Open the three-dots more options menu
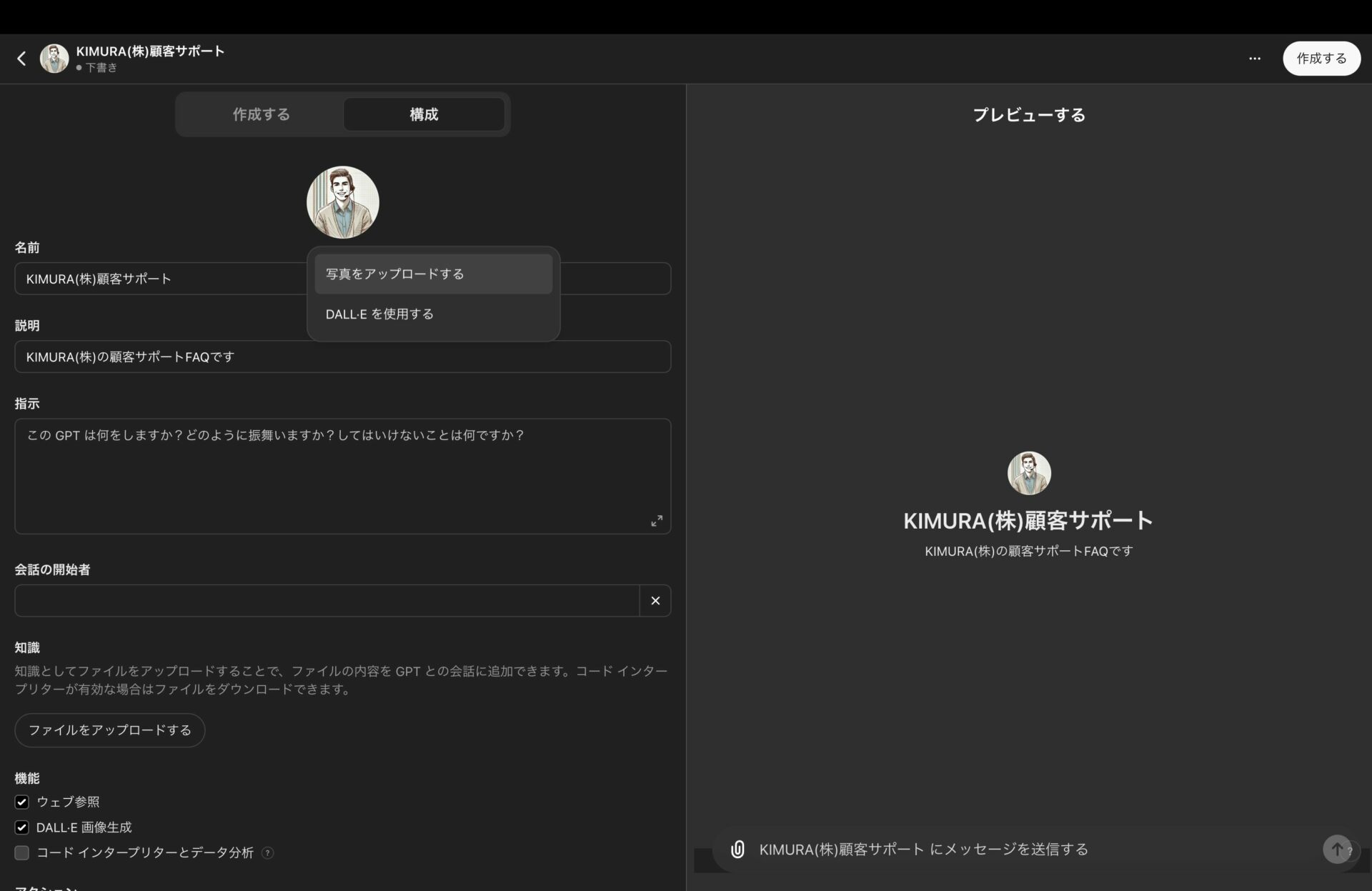 [x=1254, y=59]
